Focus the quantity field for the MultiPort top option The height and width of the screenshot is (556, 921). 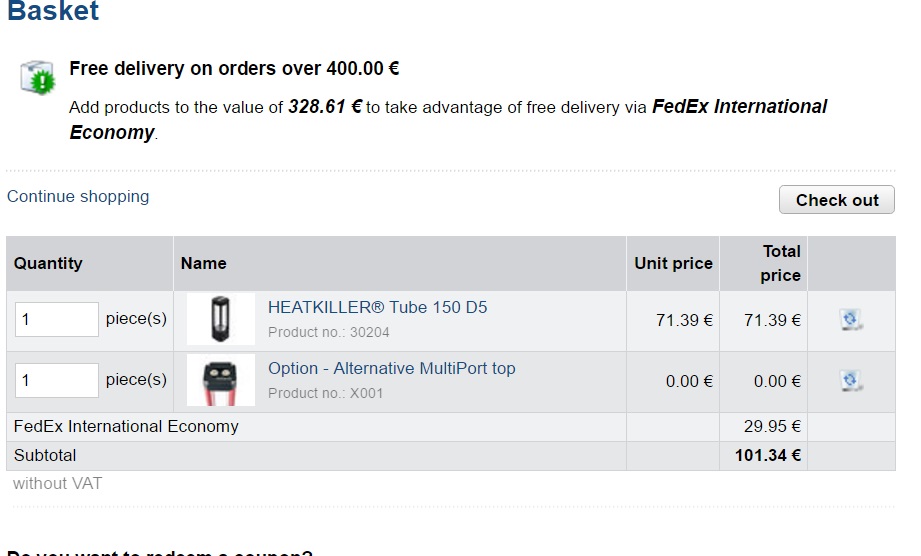[x=56, y=380]
